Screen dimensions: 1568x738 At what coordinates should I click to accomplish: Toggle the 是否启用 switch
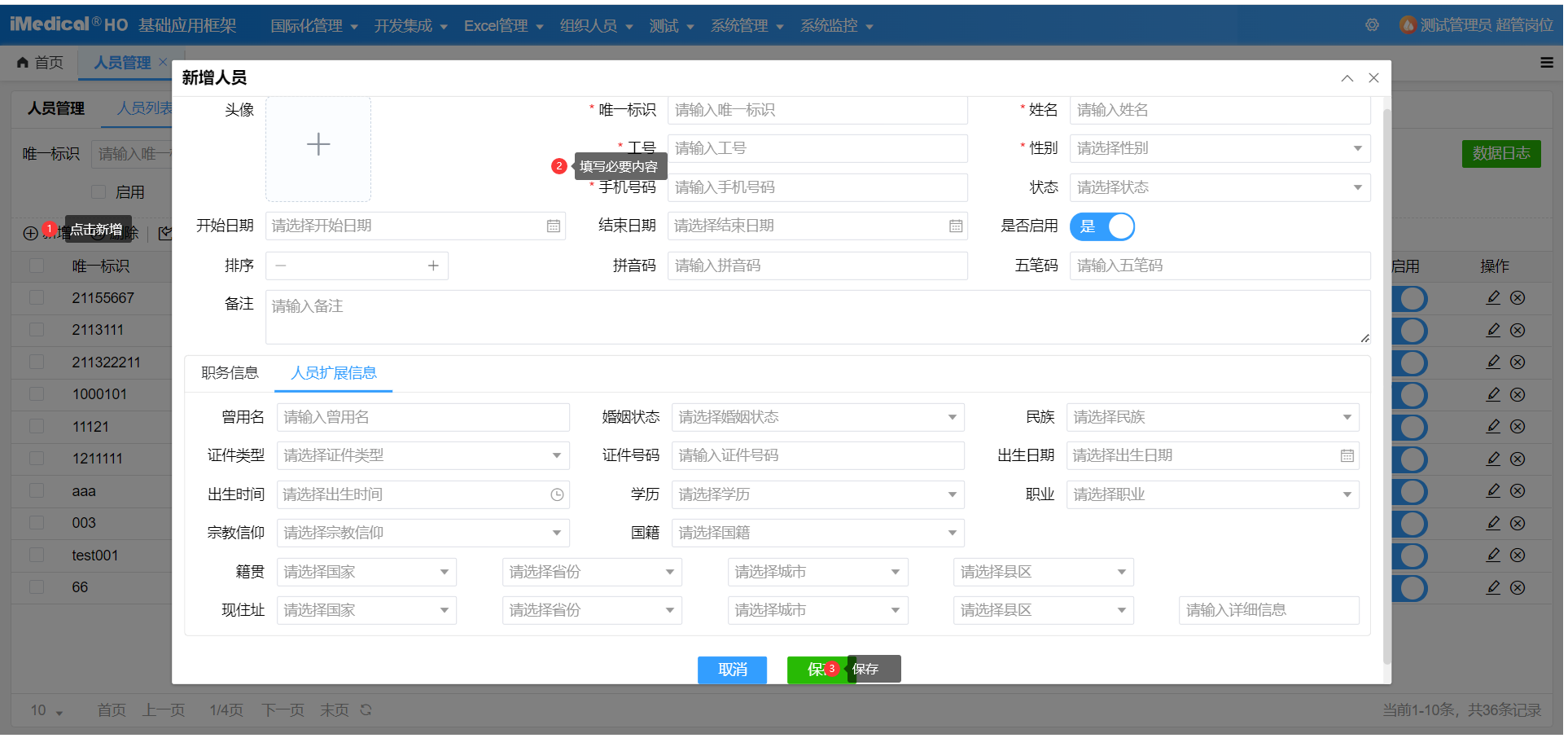[1102, 226]
